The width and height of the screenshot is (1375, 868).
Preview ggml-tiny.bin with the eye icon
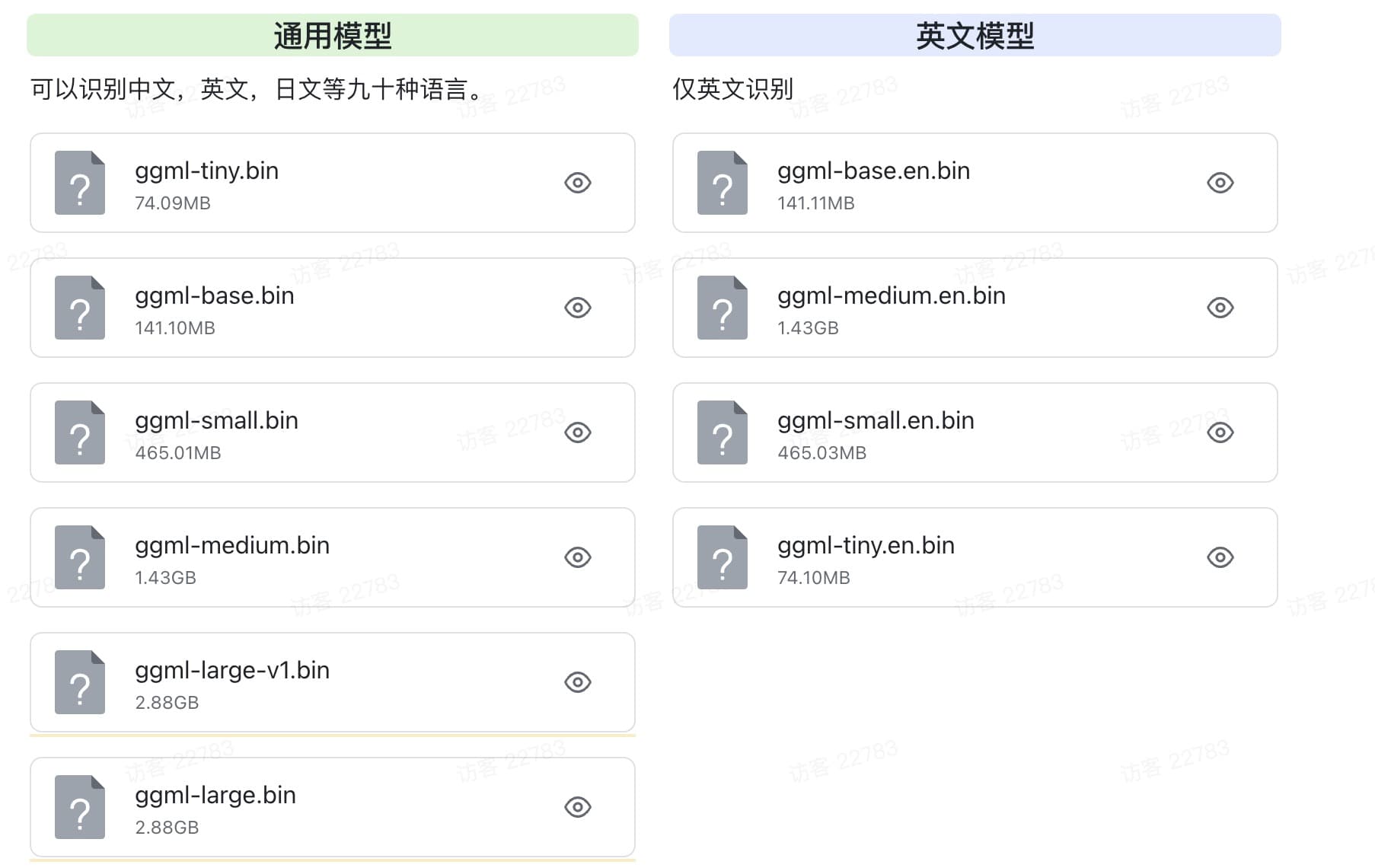click(x=578, y=183)
